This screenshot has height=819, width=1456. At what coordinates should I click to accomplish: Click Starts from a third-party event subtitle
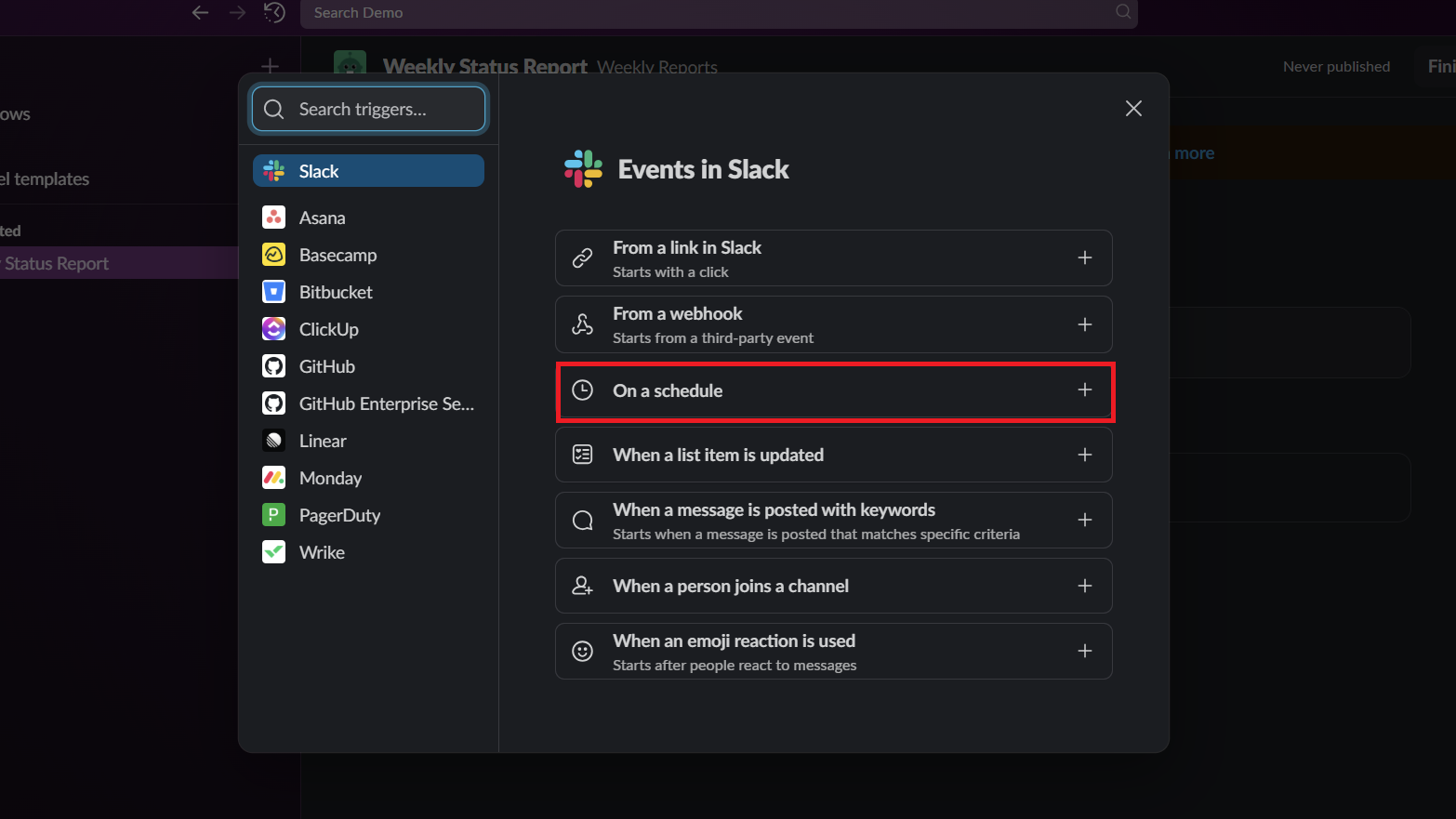pos(713,338)
